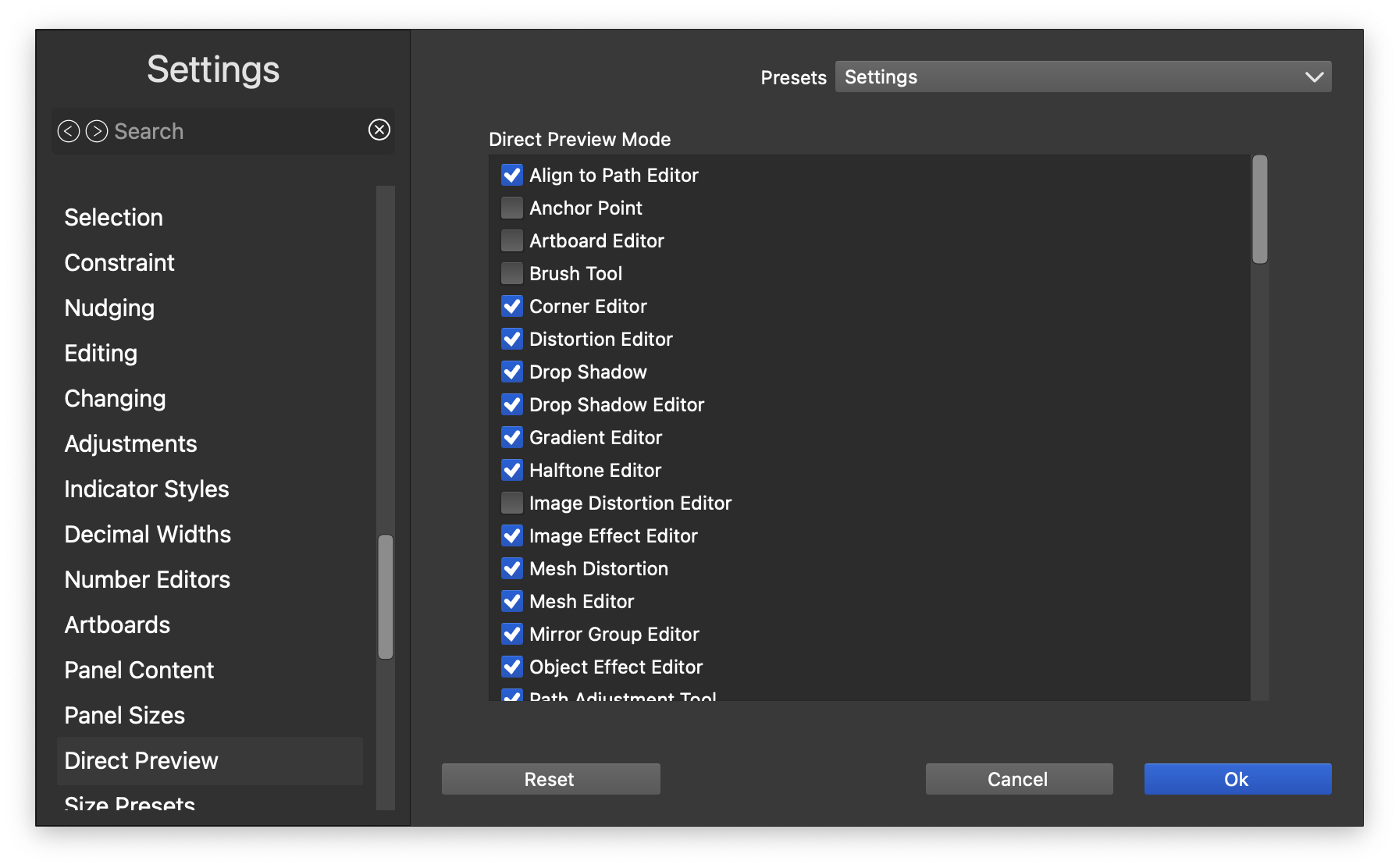Click the search back arrow icon
The height and width of the screenshot is (868, 1399).
point(69,131)
